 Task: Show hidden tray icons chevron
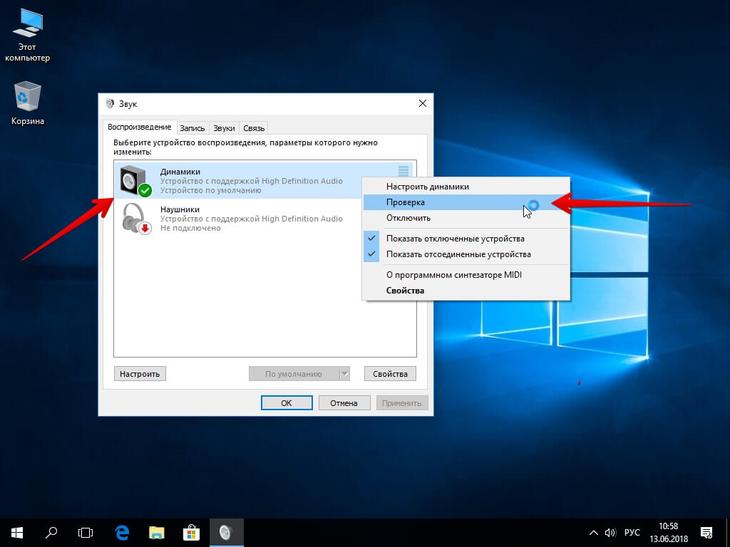click(594, 533)
